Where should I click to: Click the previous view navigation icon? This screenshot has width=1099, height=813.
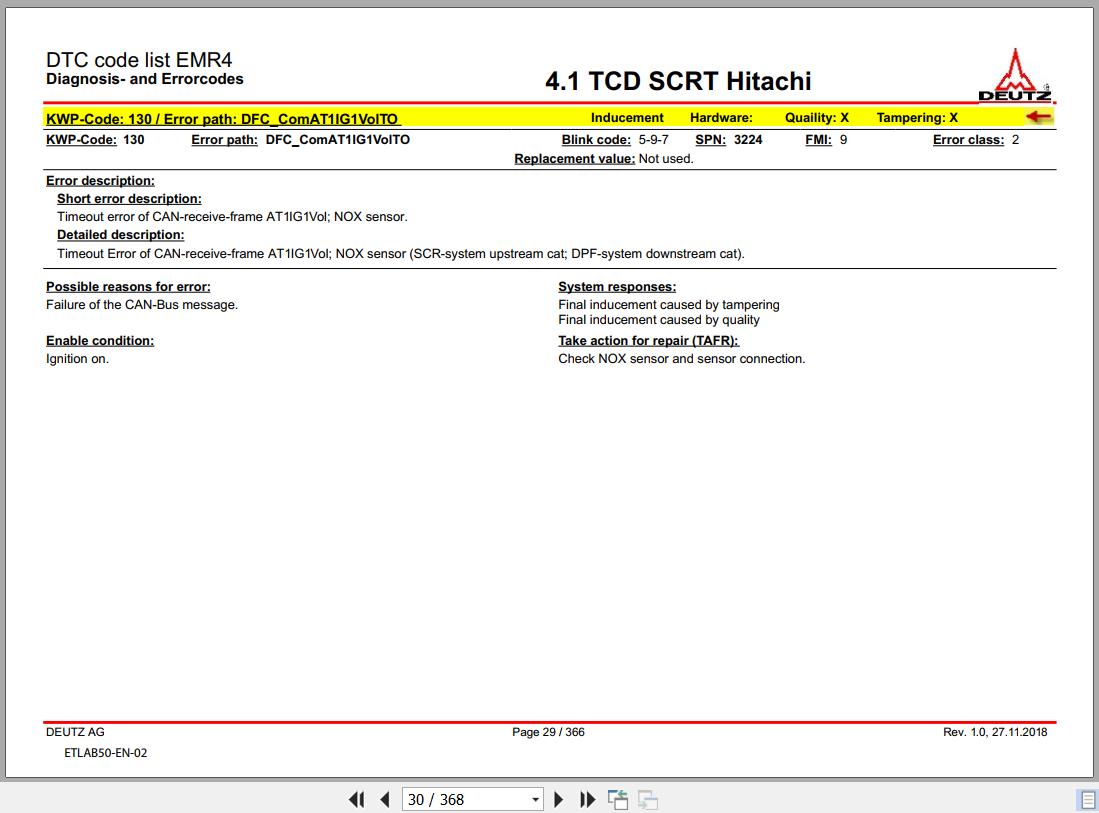tap(617, 800)
